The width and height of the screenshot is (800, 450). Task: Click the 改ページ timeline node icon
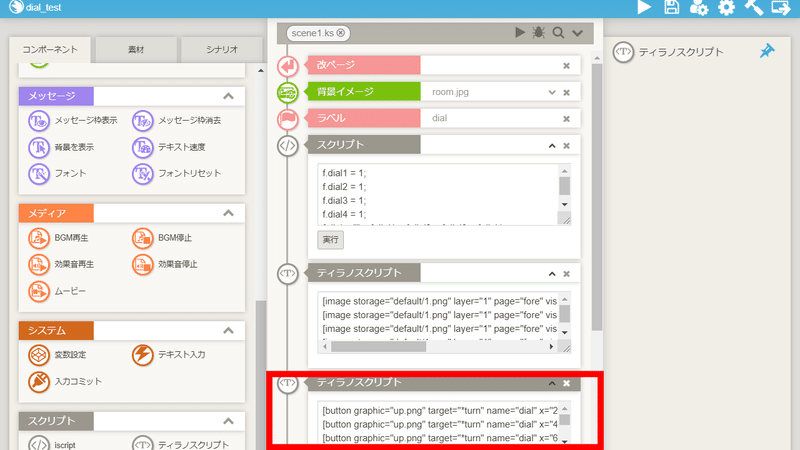pyautogui.click(x=288, y=66)
